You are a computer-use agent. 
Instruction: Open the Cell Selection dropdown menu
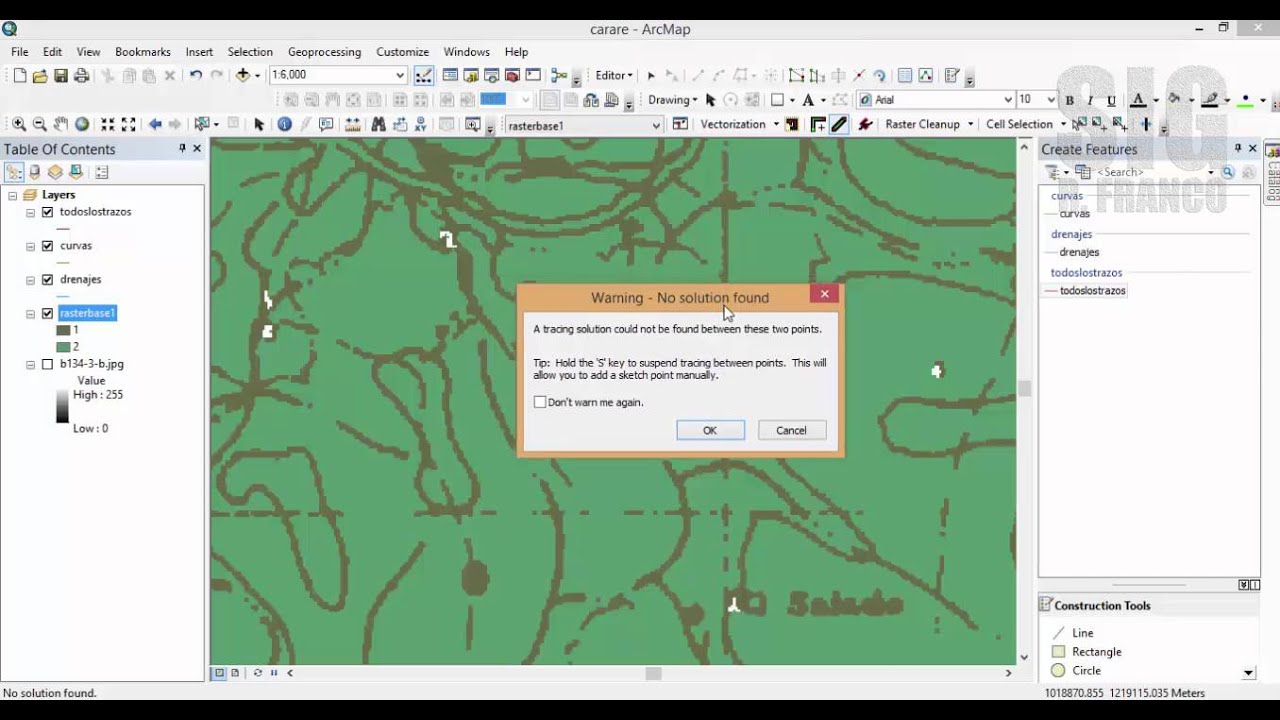[x=1024, y=124]
